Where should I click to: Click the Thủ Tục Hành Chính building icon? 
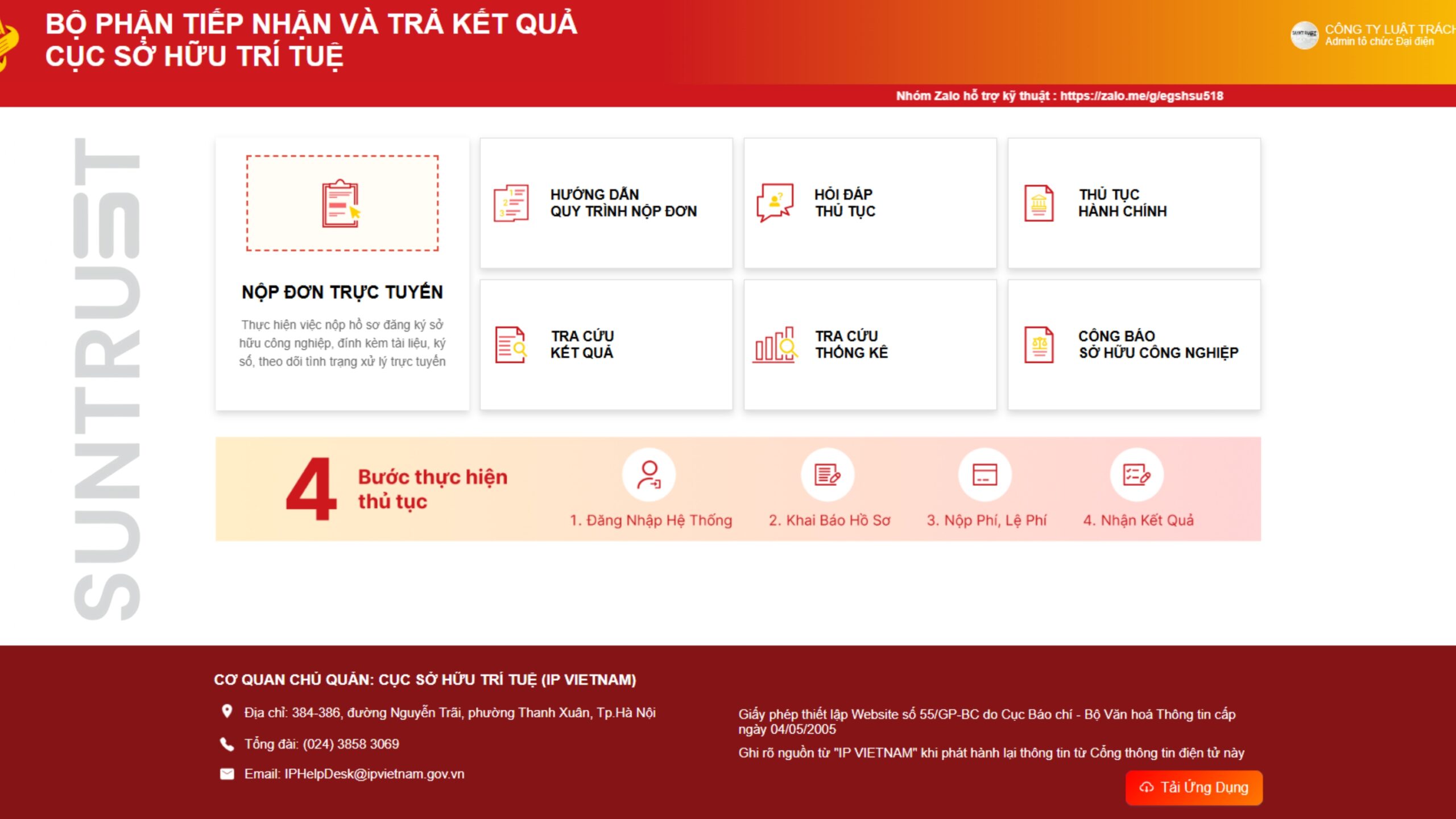(1039, 204)
